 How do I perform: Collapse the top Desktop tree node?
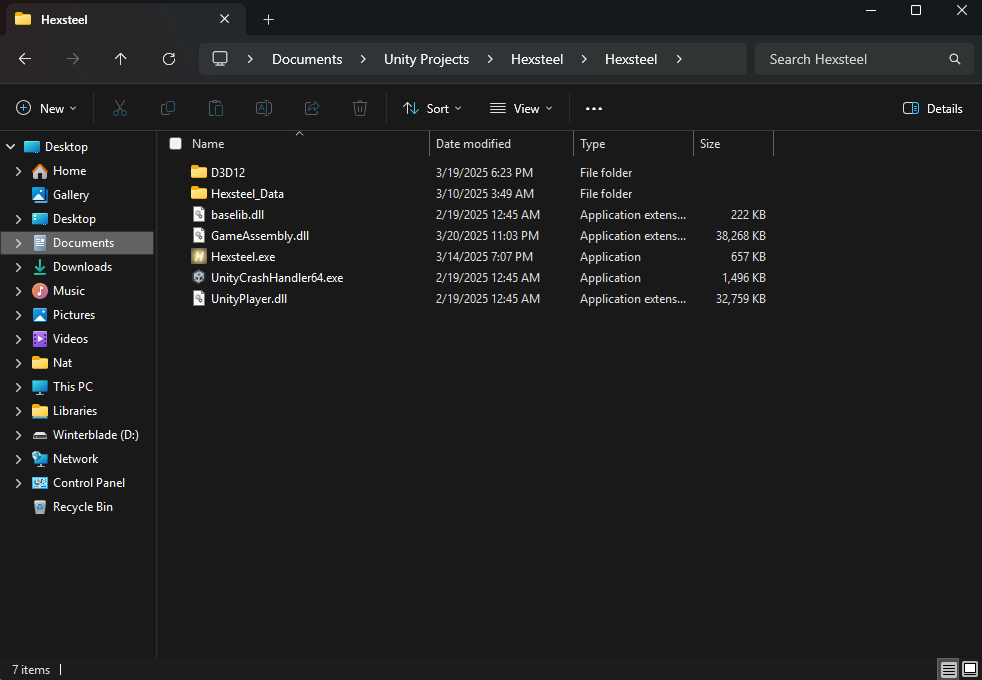(x=11, y=147)
